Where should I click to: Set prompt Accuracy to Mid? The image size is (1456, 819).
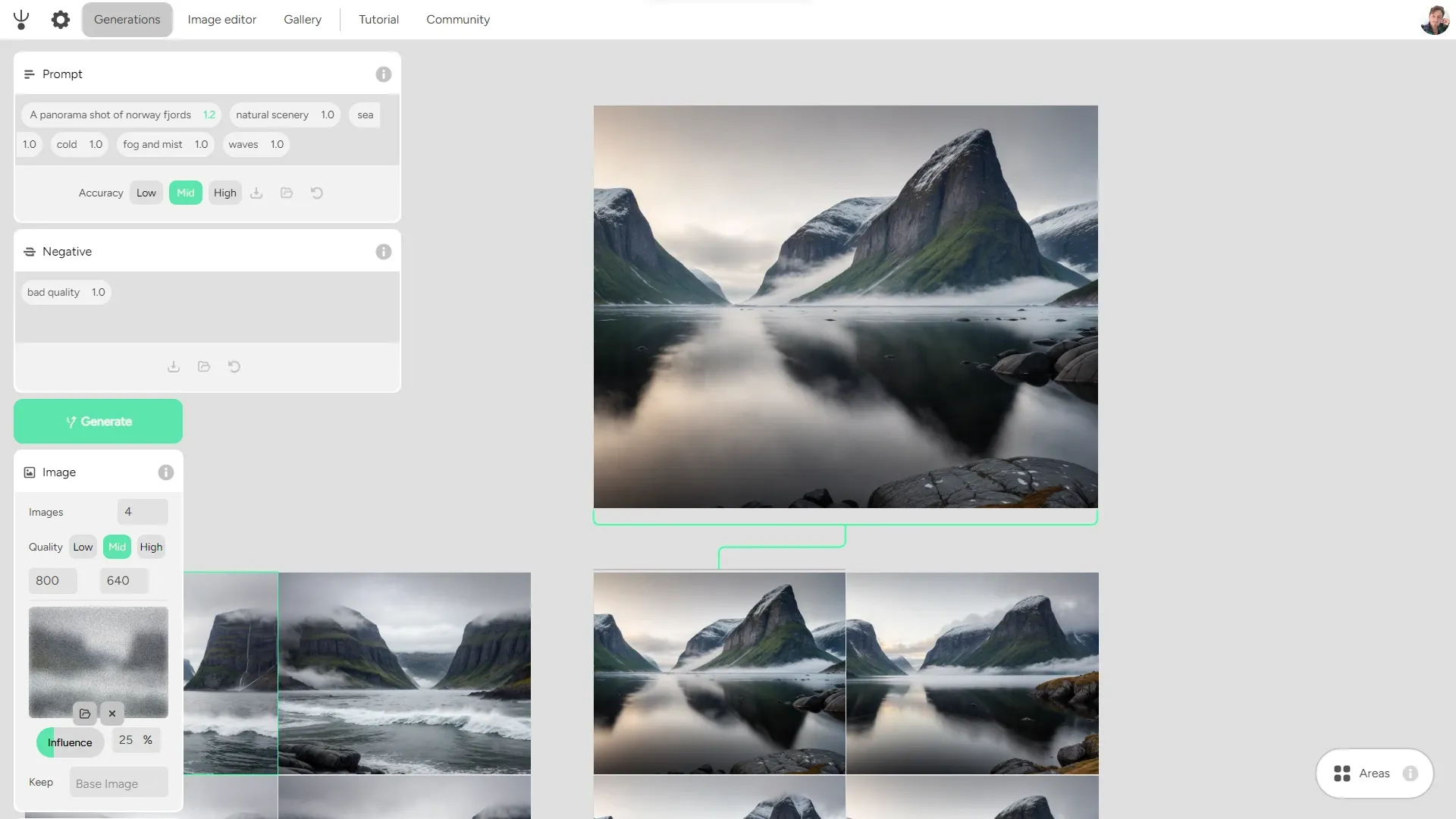(186, 193)
